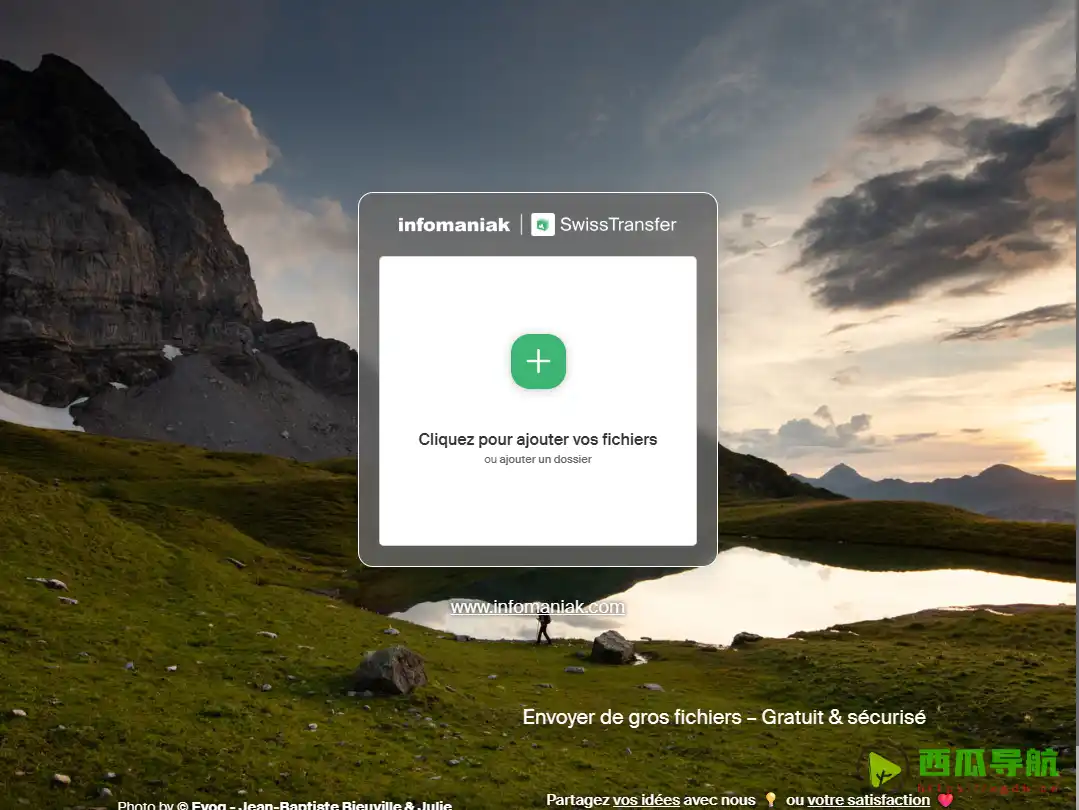Click the hiker in the background photo
Image resolution: width=1079 pixels, height=810 pixels.
543,628
